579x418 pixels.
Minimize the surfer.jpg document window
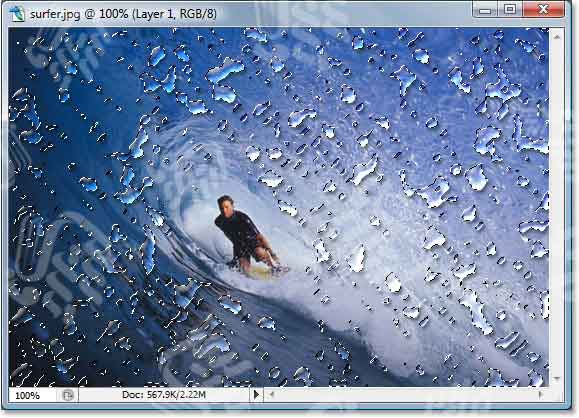click(484, 10)
